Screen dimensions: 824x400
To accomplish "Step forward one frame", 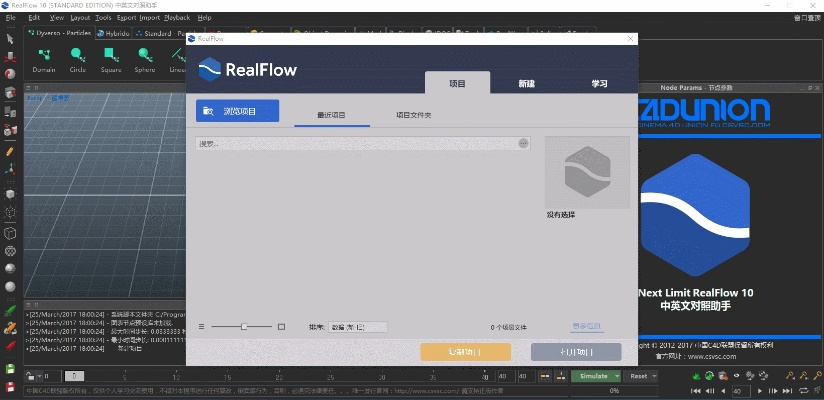I will click(773, 391).
